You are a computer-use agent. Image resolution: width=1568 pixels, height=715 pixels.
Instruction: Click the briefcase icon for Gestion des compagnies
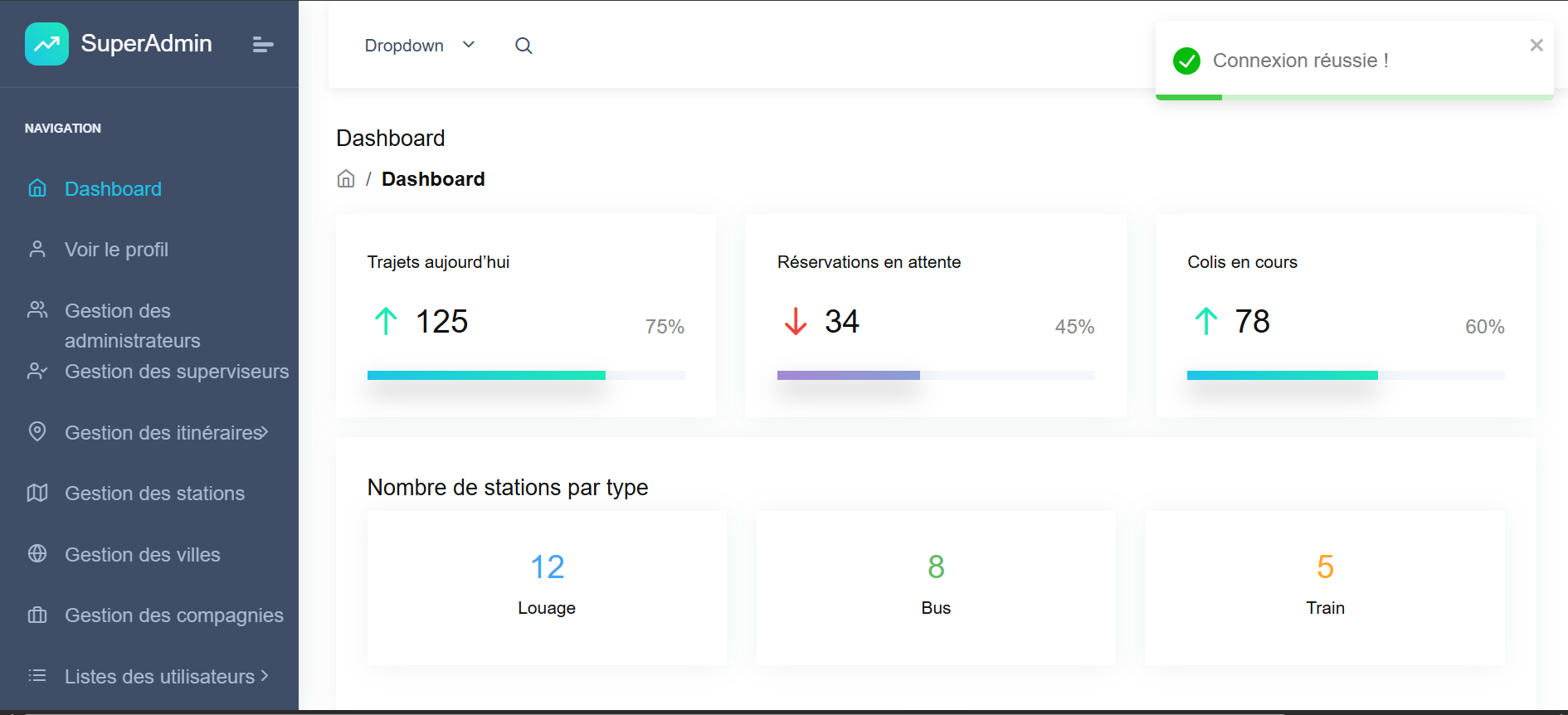pos(37,615)
